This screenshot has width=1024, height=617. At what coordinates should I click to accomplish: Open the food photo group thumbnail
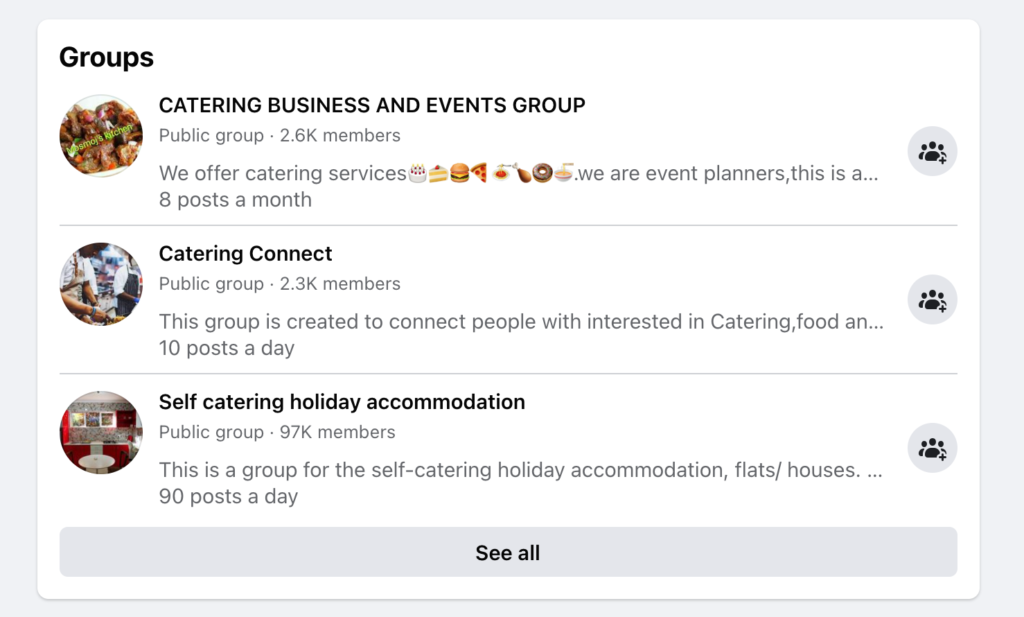(101, 136)
